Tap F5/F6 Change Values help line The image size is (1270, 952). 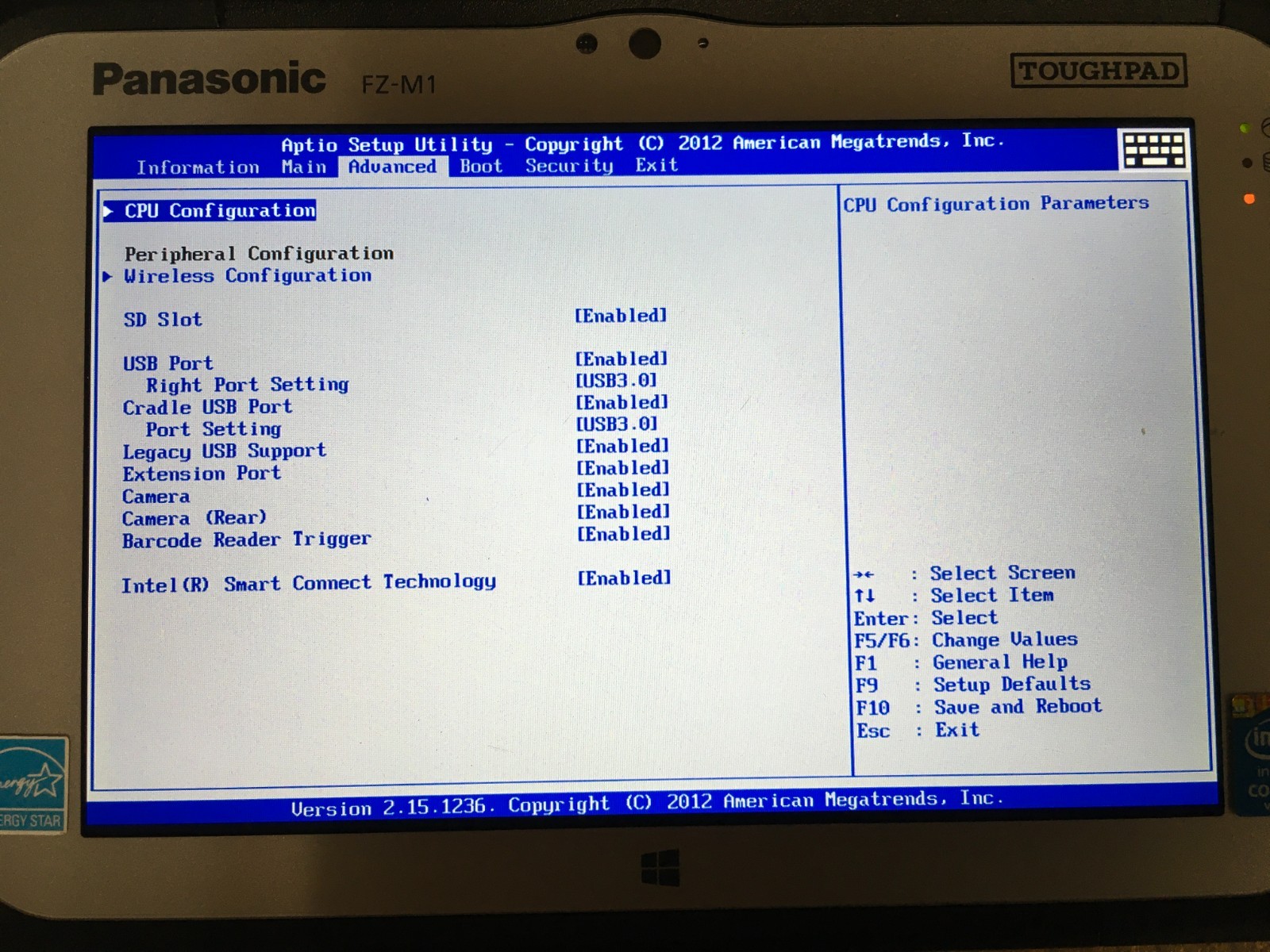pos(966,640)
